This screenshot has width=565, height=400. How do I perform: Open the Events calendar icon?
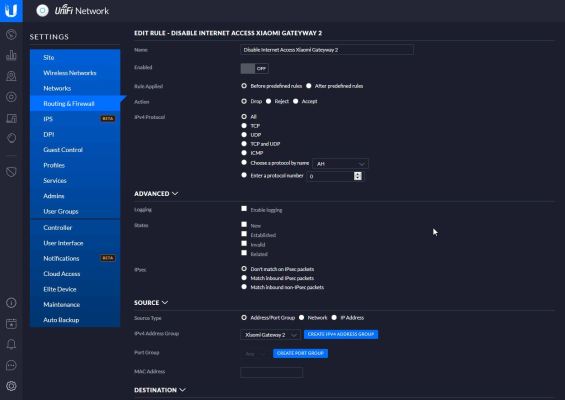[11, 324]
